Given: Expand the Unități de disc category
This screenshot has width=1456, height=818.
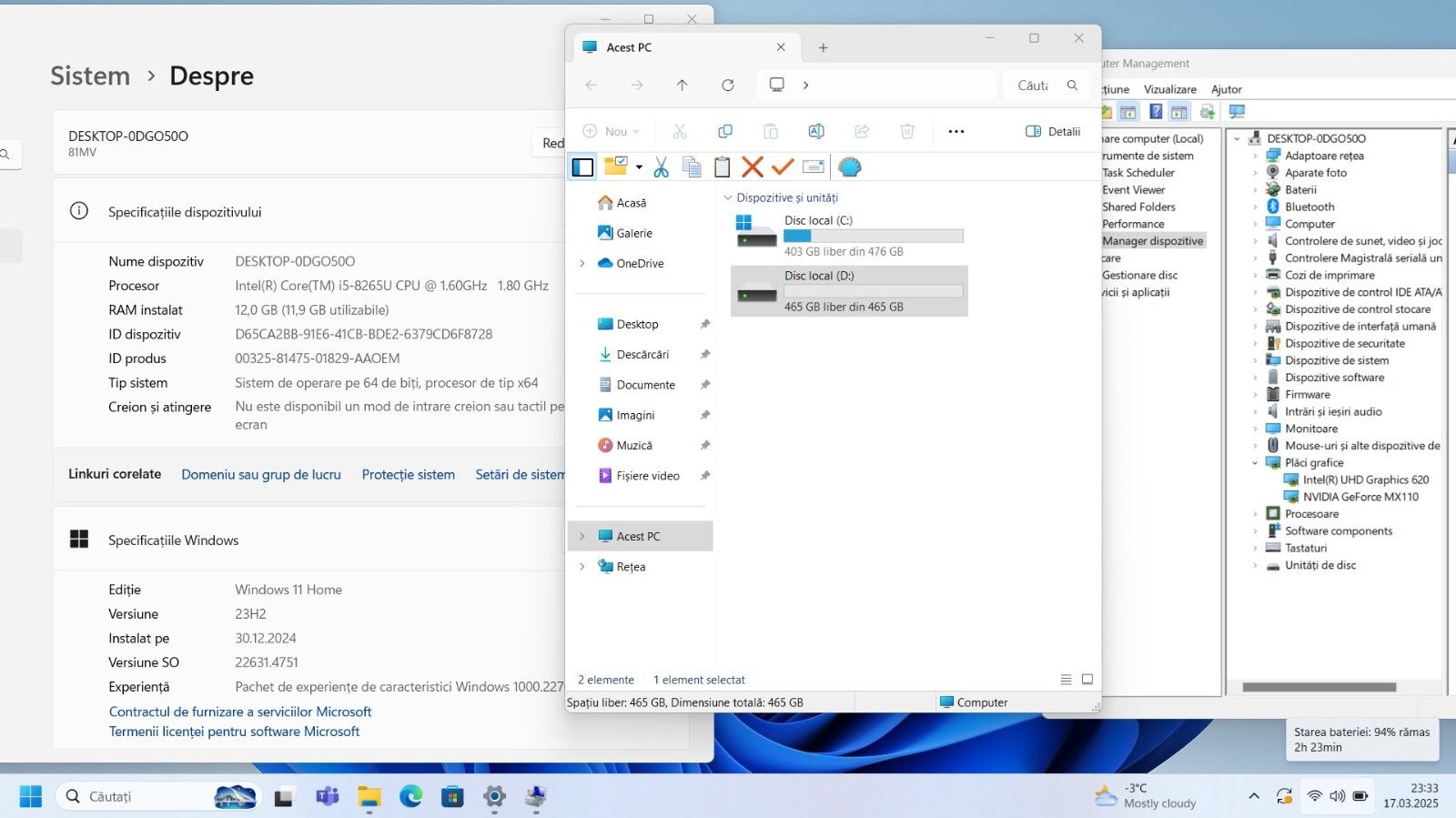Looking at the screenshot, I should click(x=1255, y=566).
